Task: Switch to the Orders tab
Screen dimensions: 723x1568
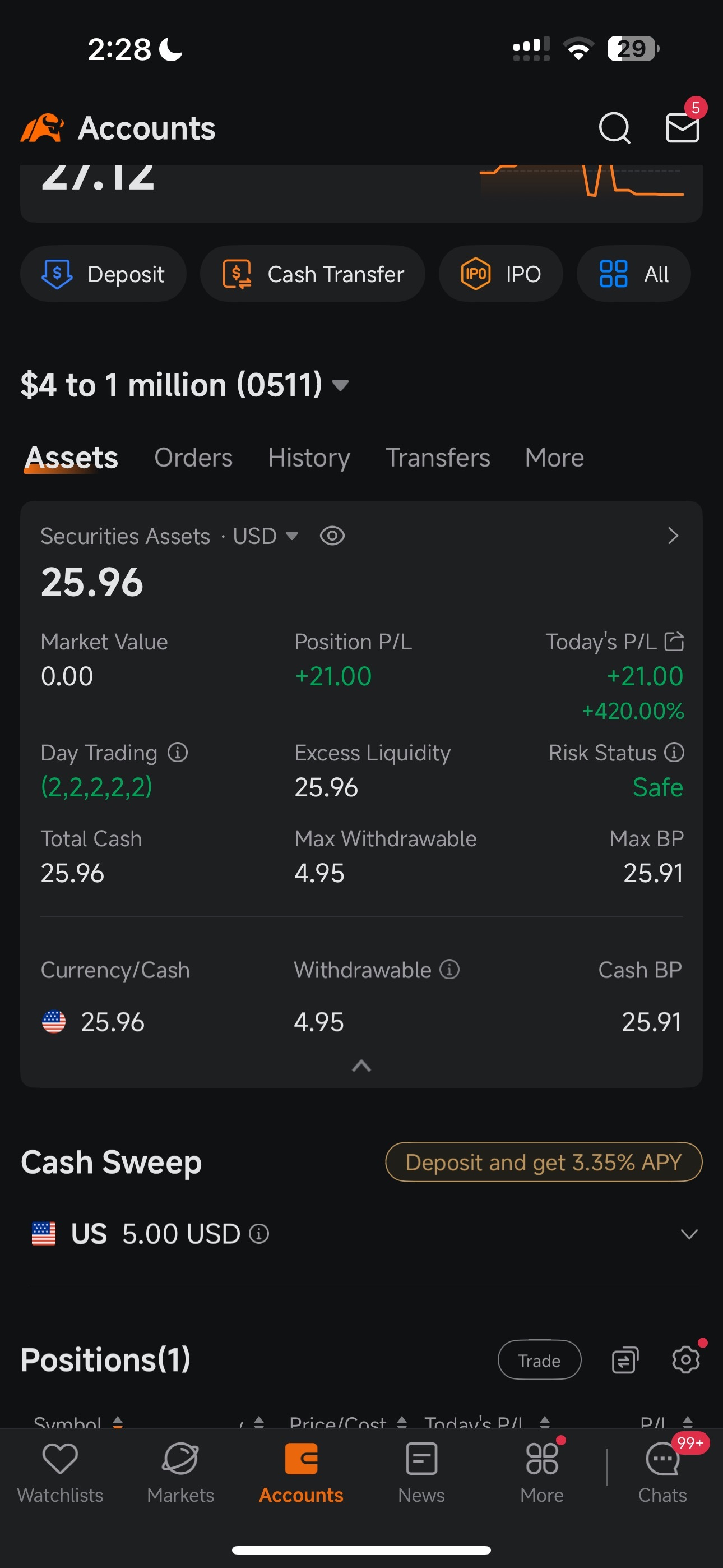Action: (x=193, y=458)
